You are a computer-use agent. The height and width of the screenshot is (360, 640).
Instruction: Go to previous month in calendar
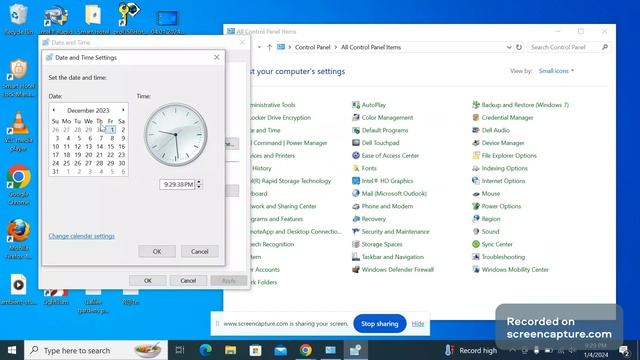[53, 110]
